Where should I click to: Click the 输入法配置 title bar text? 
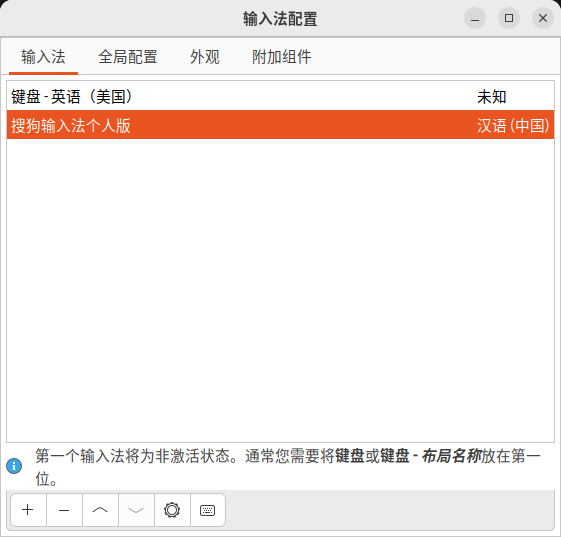coord(280,19)
